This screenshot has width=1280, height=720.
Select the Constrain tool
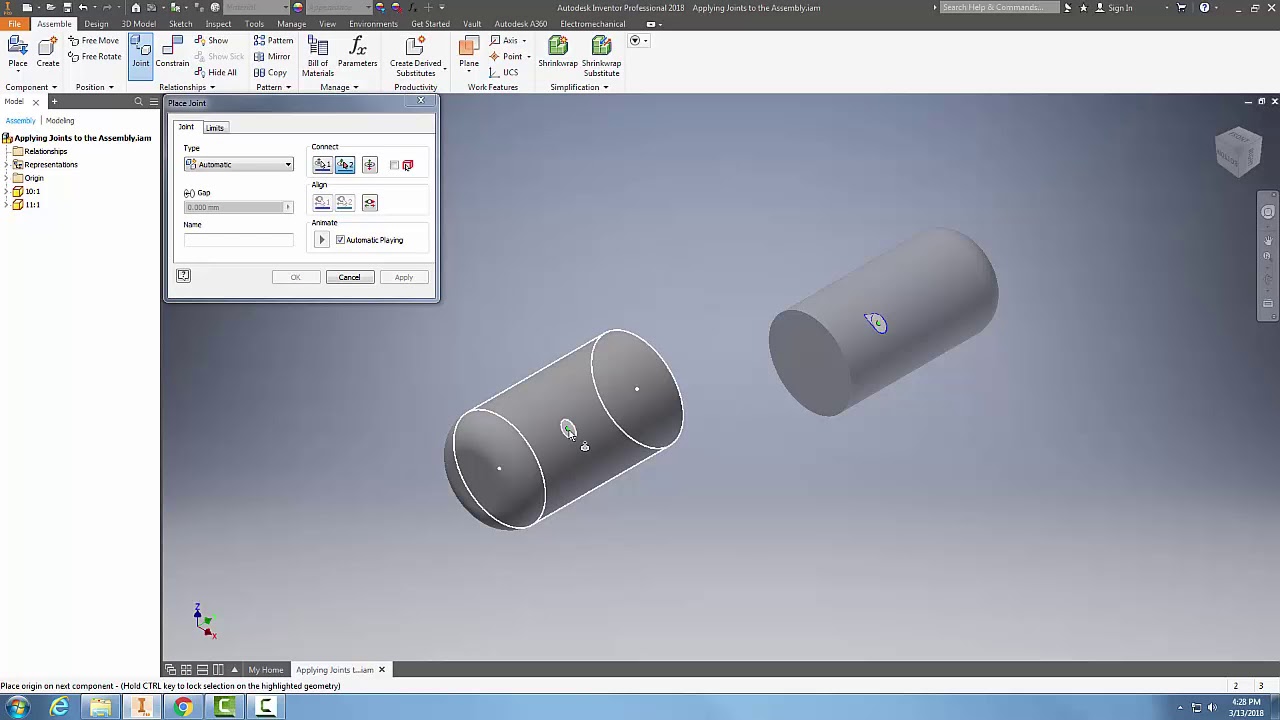(x=172, y=52)
